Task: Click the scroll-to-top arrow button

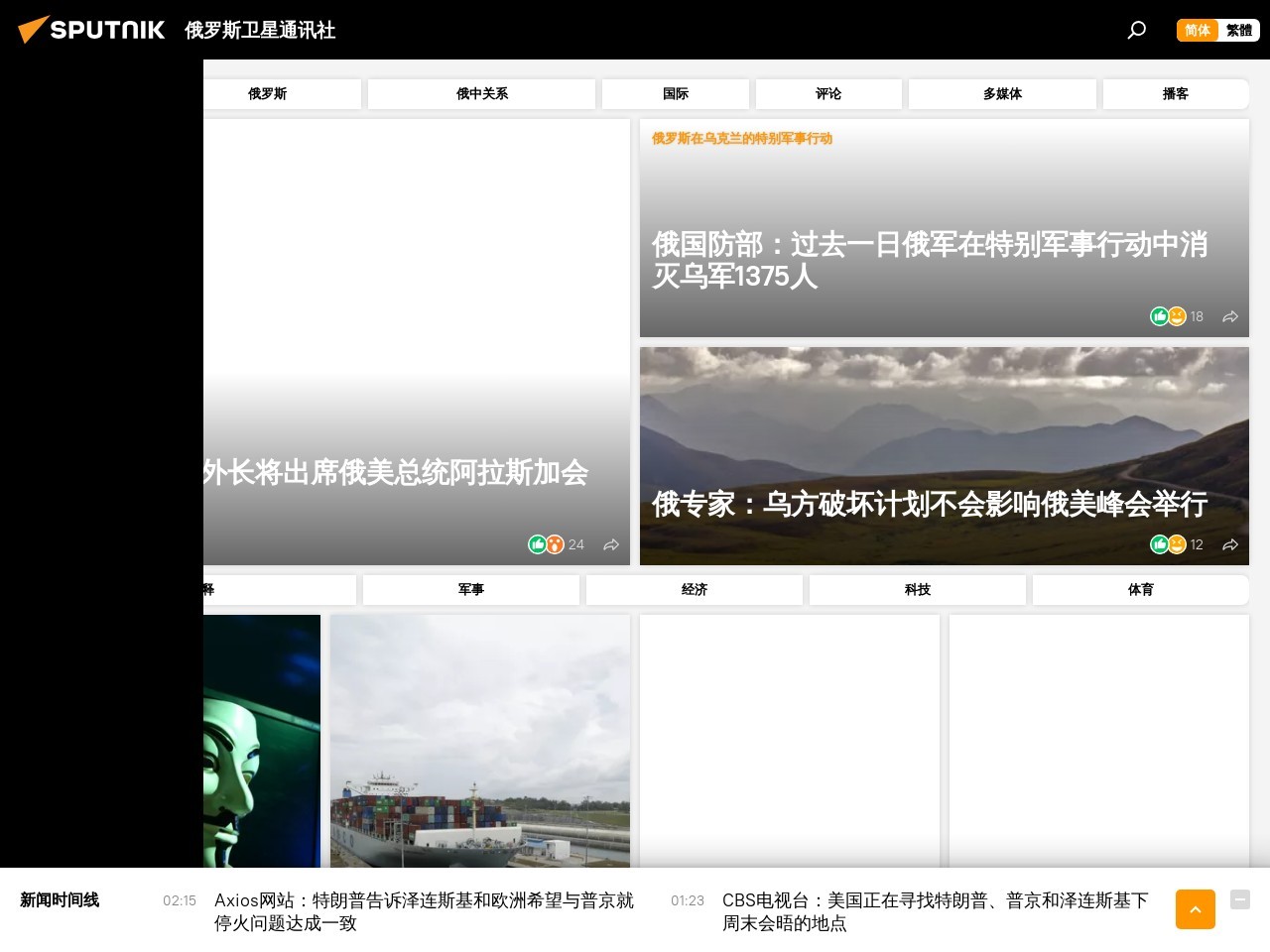Action: (1195, 909)
